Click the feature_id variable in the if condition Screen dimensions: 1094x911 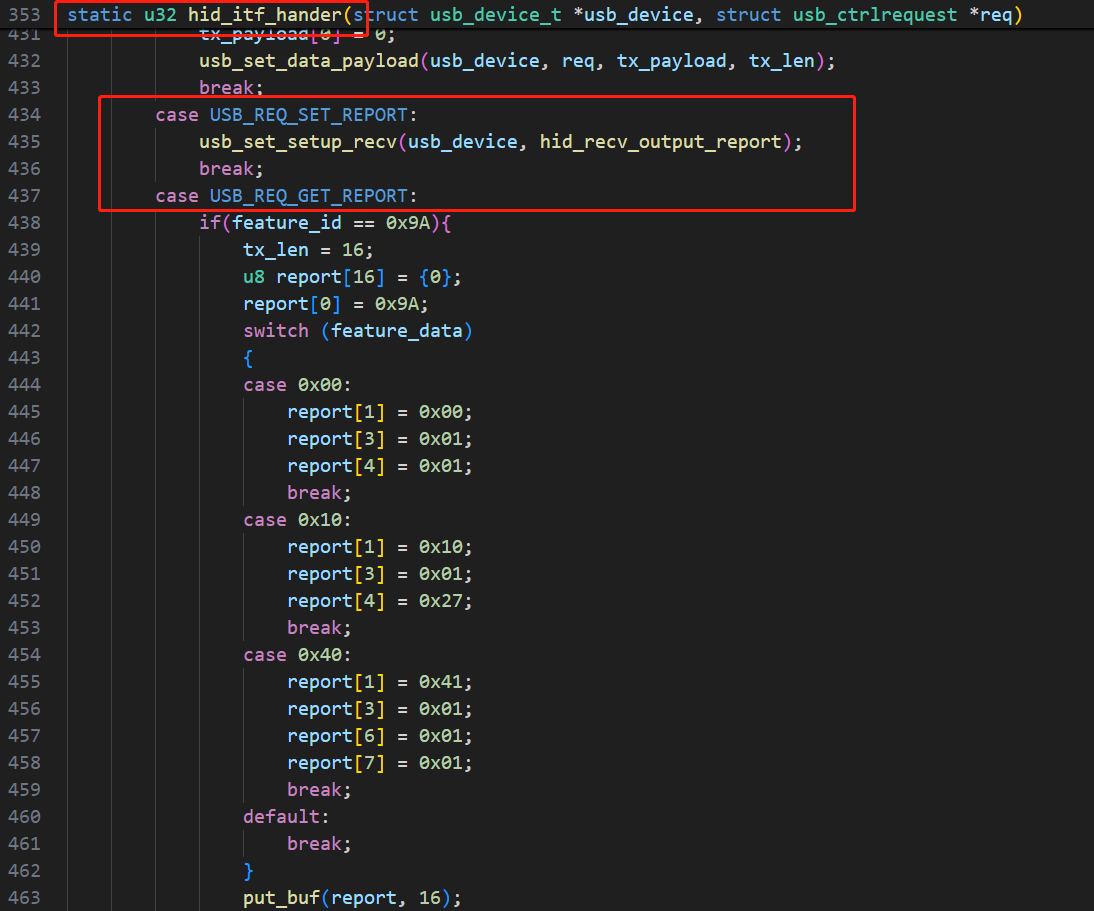[287, 223]
